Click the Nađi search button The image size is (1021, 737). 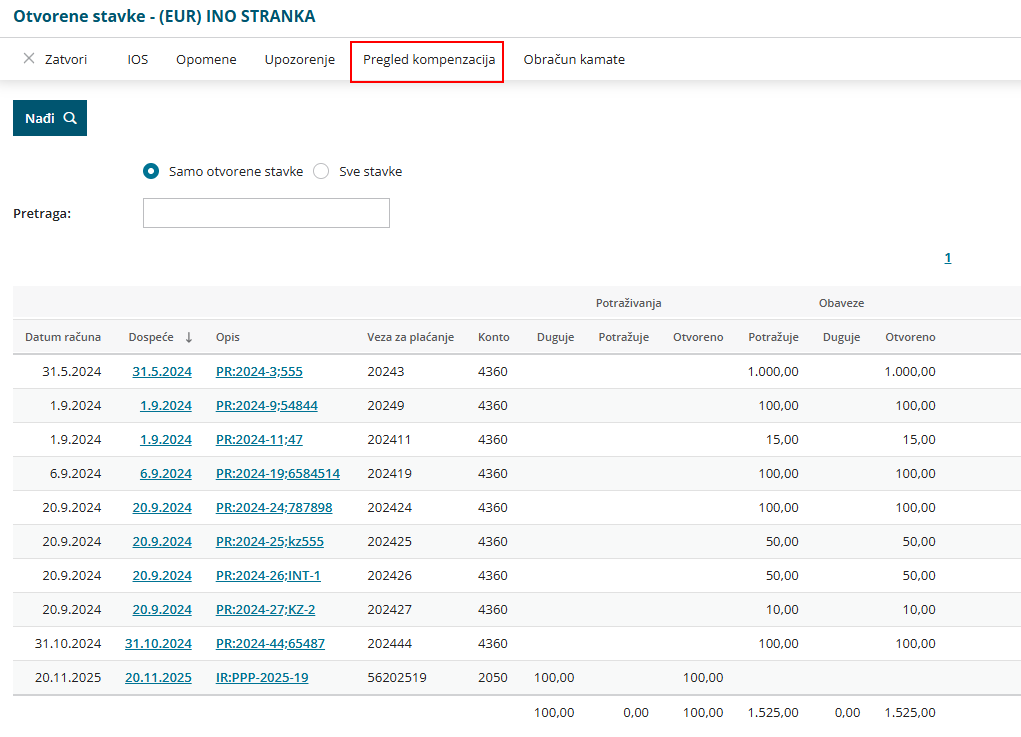pyautogui.click(x=50, y=118)
